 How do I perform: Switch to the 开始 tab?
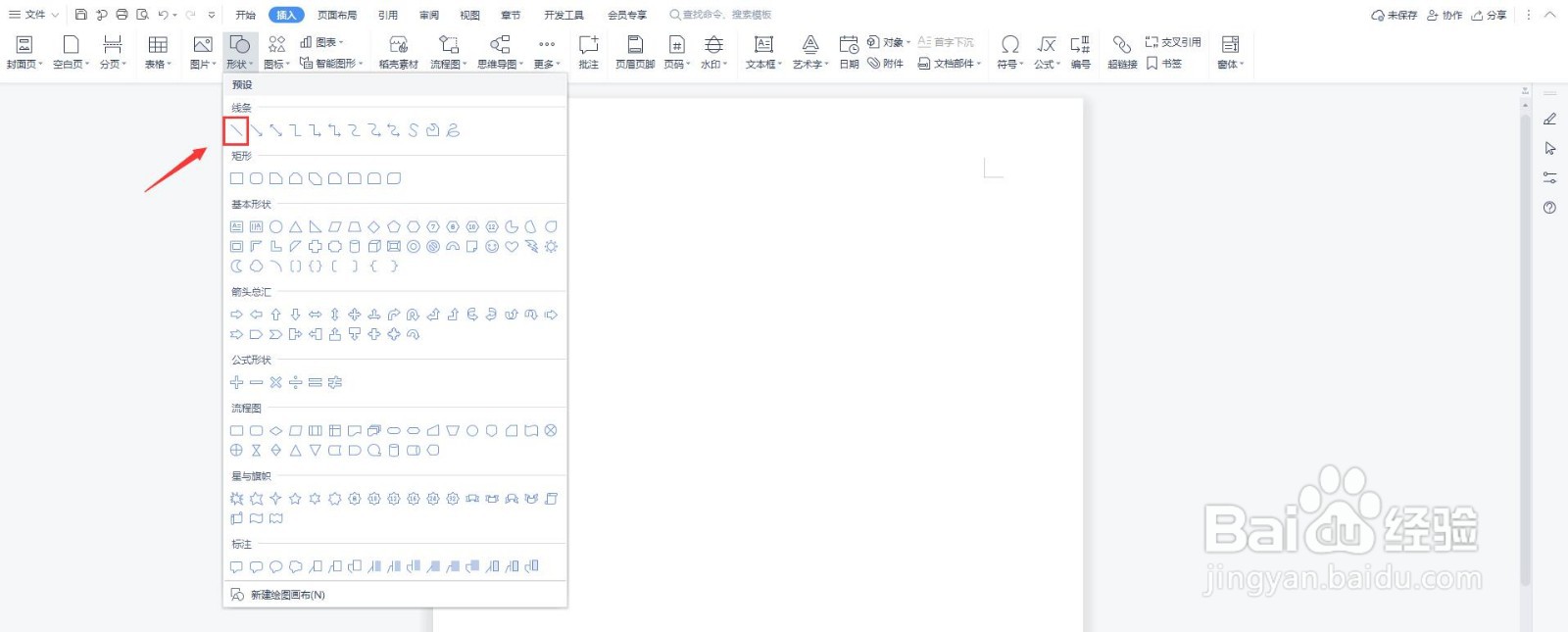click(x=245, y=15)
